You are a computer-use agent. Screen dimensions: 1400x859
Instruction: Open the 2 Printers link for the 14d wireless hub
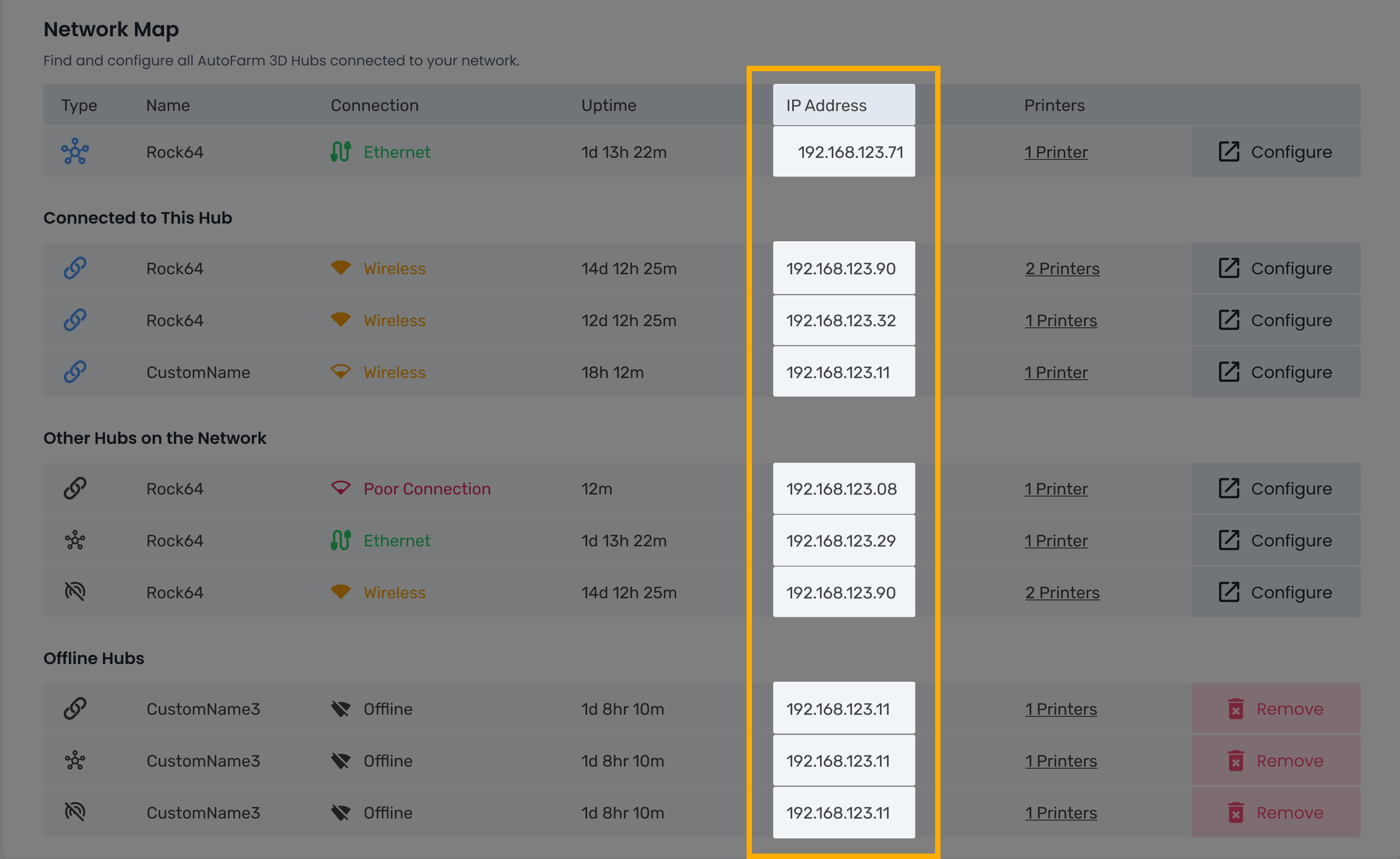click(x=1062, y=268)
